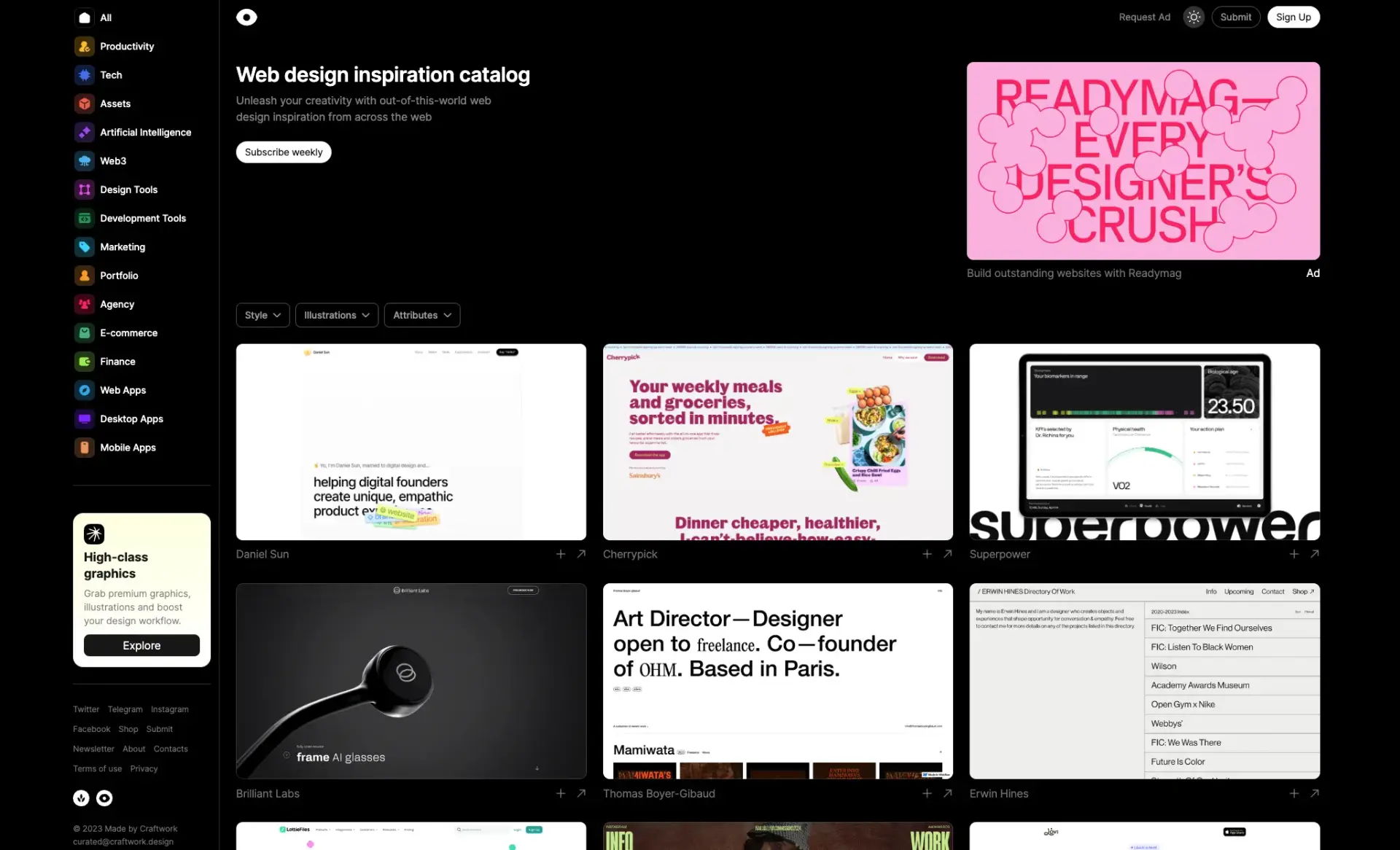Screen dimensions: 1400x850
Task: Add Cherrypick to your collection via plus icon
Action: coord(926,554)
